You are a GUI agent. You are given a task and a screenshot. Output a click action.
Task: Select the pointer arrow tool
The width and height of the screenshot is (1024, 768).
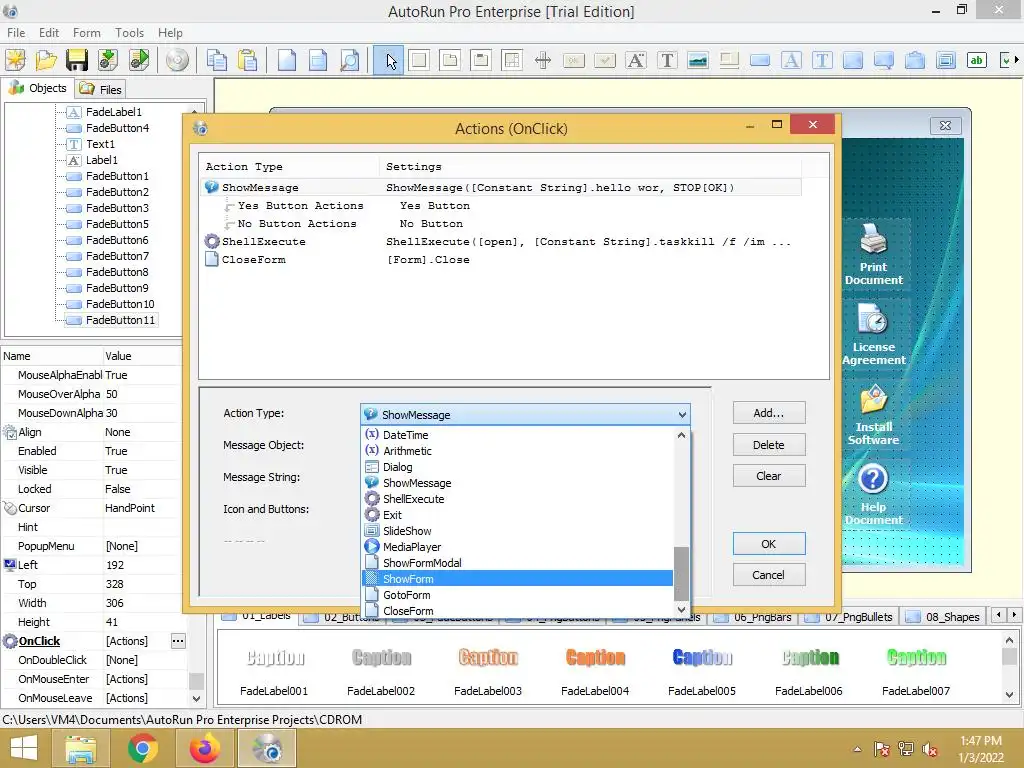point(389,61)
